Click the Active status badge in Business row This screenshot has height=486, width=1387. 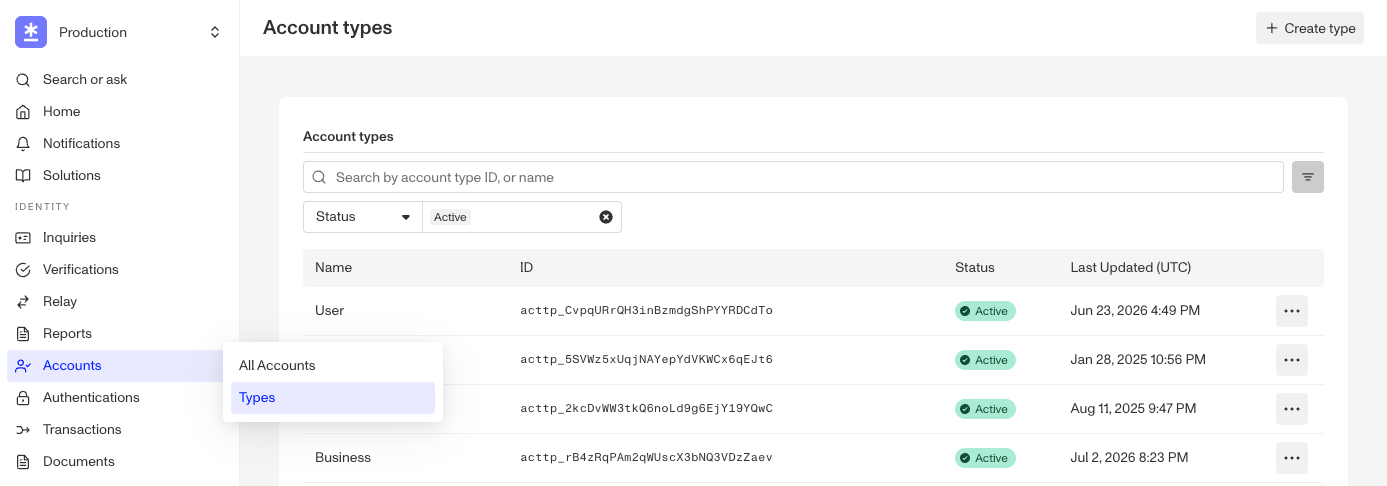(x=985, y=458)
